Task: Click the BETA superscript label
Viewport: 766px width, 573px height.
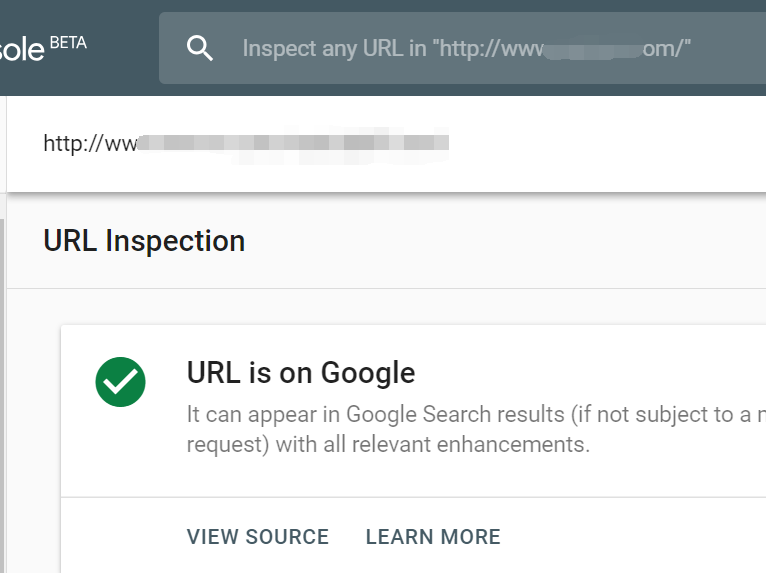Action: [x=68, y=43]
